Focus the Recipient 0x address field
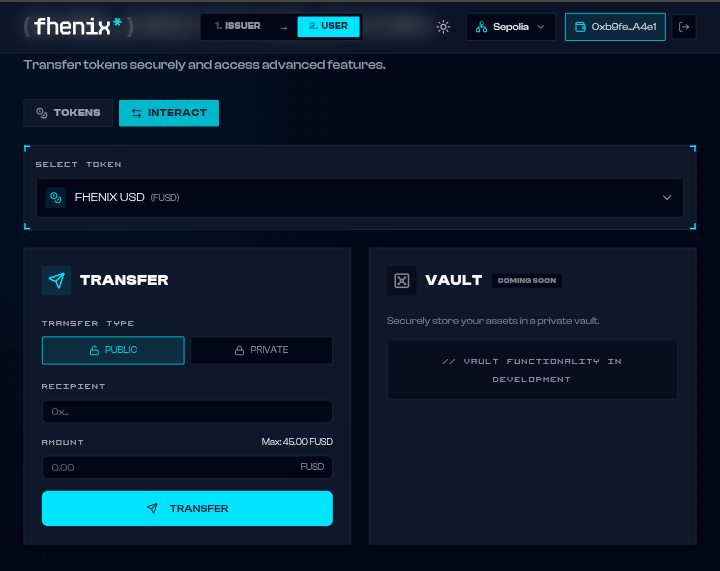Viewport: 720px width, 571px height. click(x=187, y=412)
